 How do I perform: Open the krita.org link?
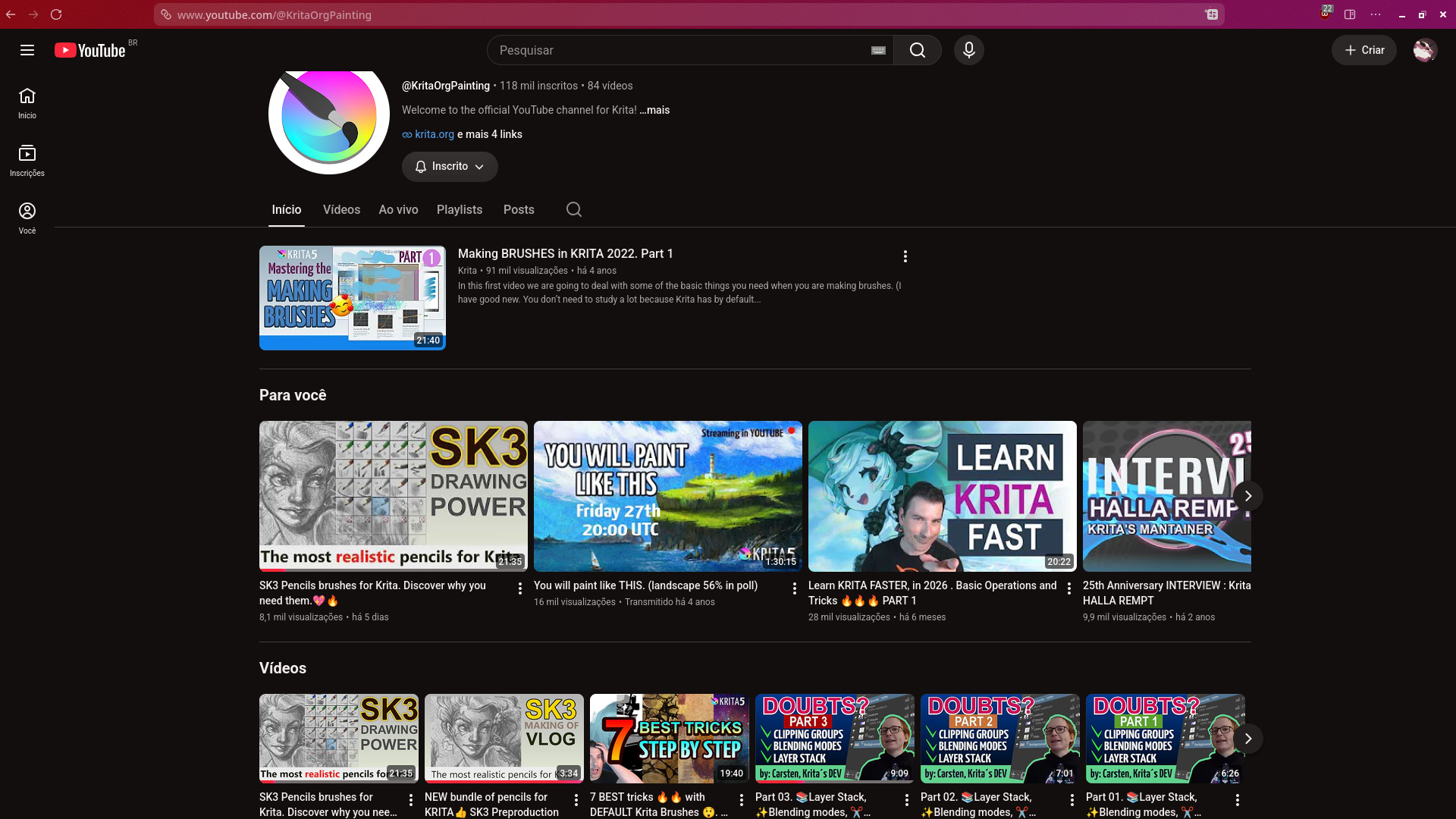(x=435, y=134)
